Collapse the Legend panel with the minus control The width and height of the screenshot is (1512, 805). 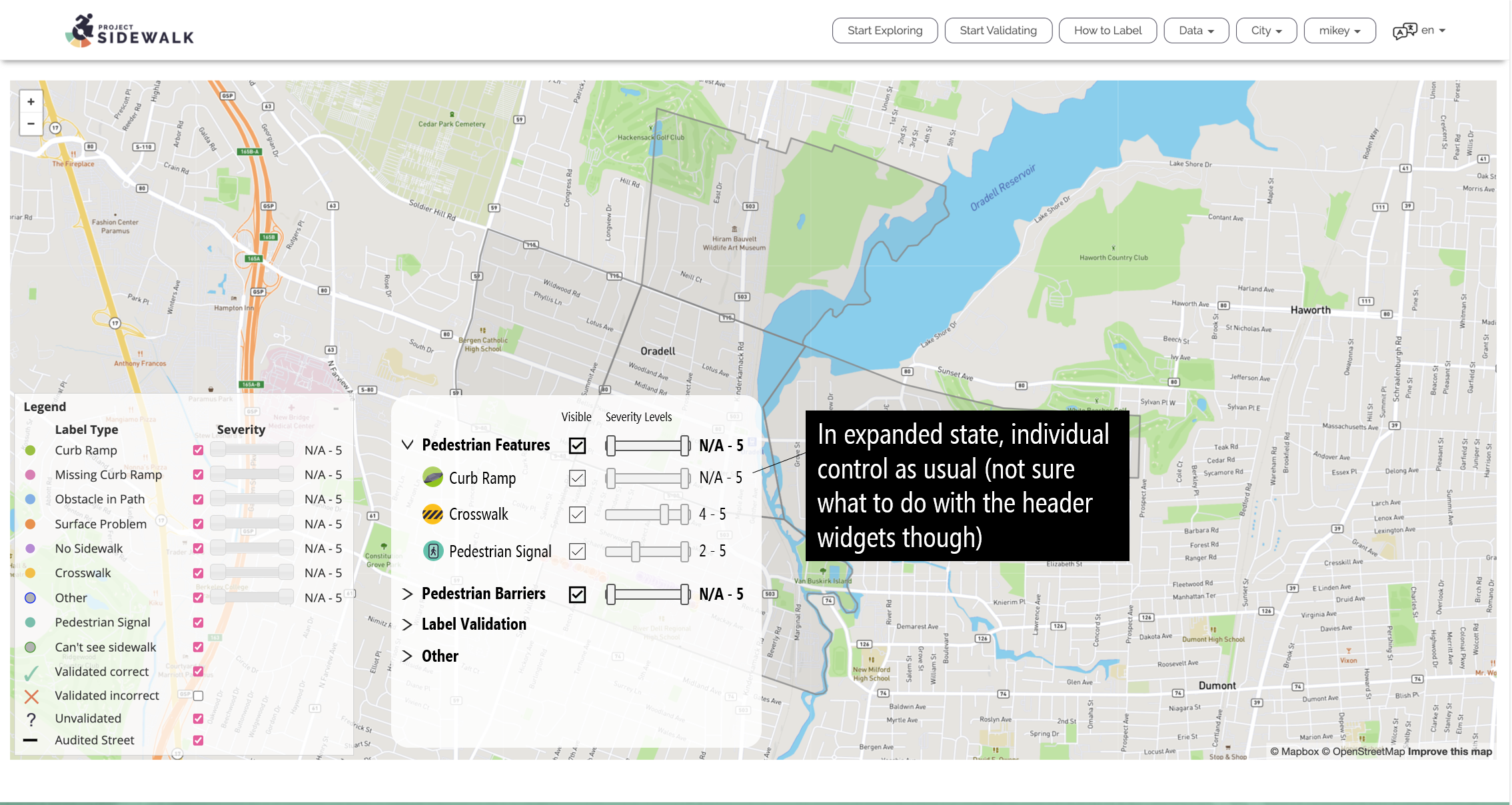click(336, 408)
